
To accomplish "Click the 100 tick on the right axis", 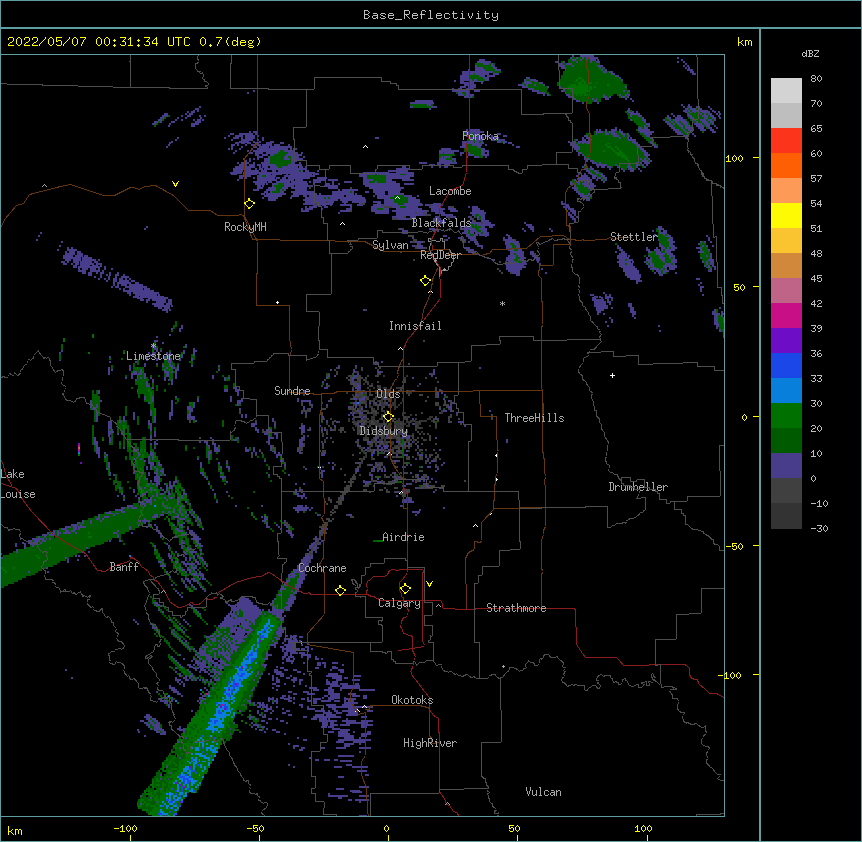I will tap(734, 158).
